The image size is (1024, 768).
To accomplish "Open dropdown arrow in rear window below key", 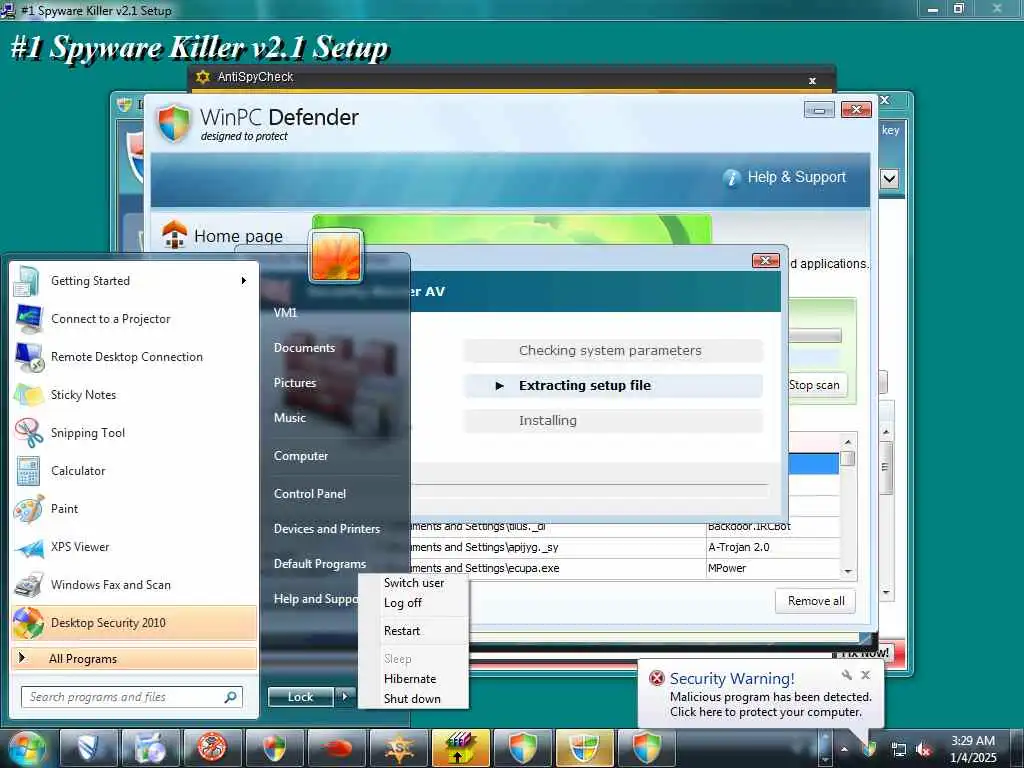I will 889,178.
